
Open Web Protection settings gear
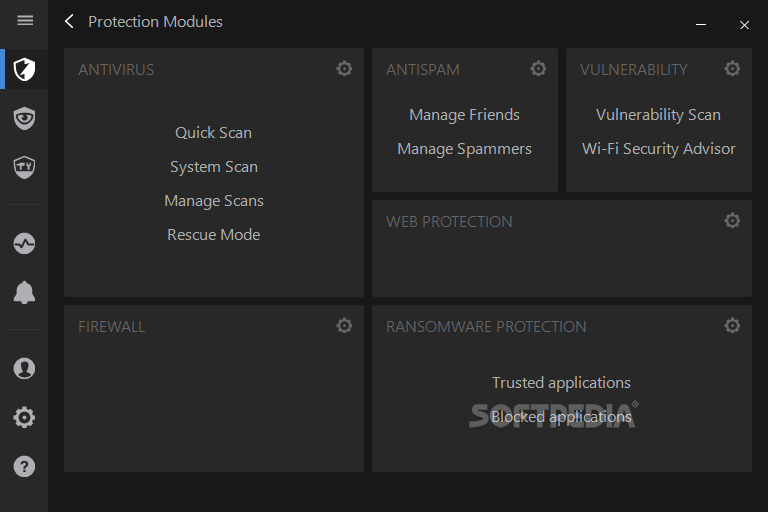[732, 220]
